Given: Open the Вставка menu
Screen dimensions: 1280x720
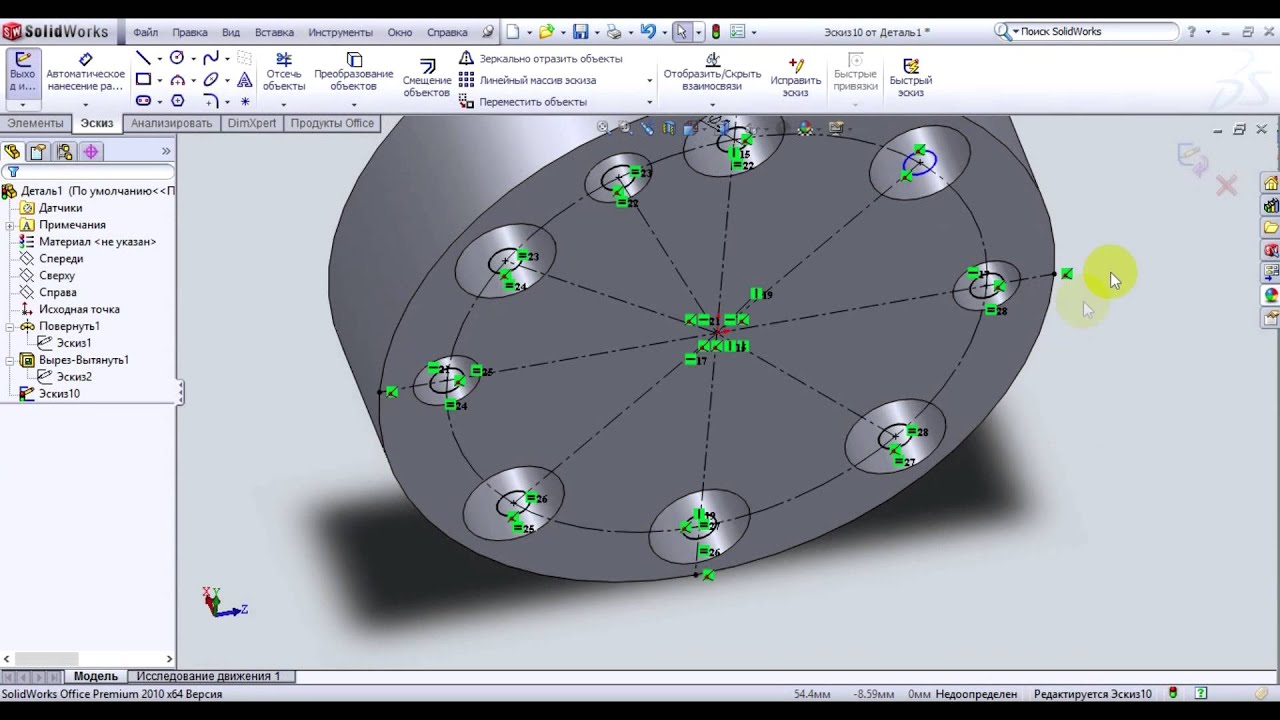Looking at the screenshot, I should pos(274,32).
